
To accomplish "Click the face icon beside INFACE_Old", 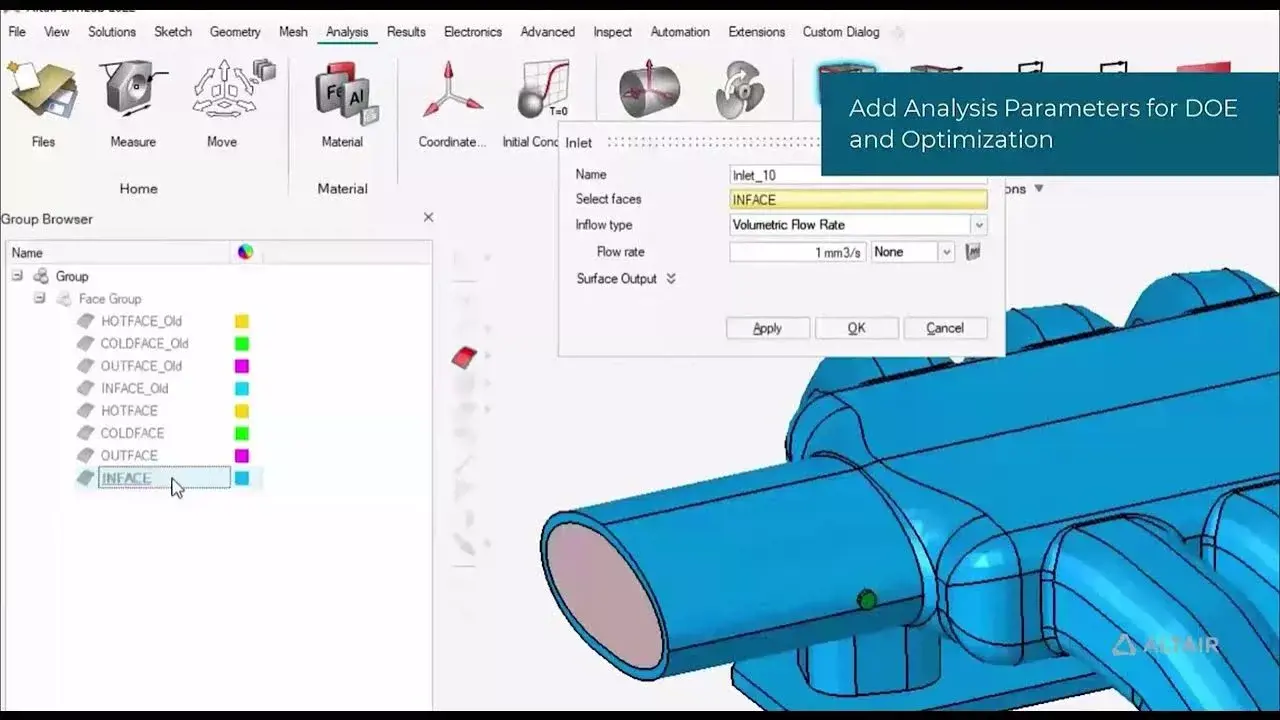I will pyautogui.click(x=87, y=388).
